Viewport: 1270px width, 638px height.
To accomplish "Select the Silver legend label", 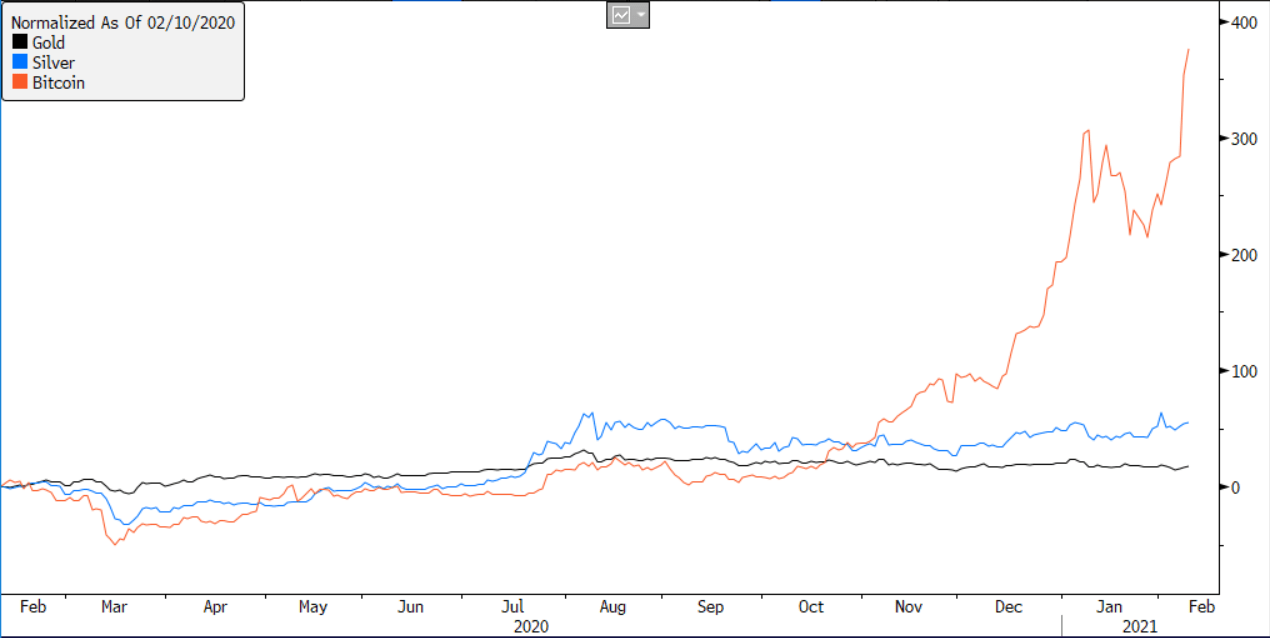I will tap(53, 63).
